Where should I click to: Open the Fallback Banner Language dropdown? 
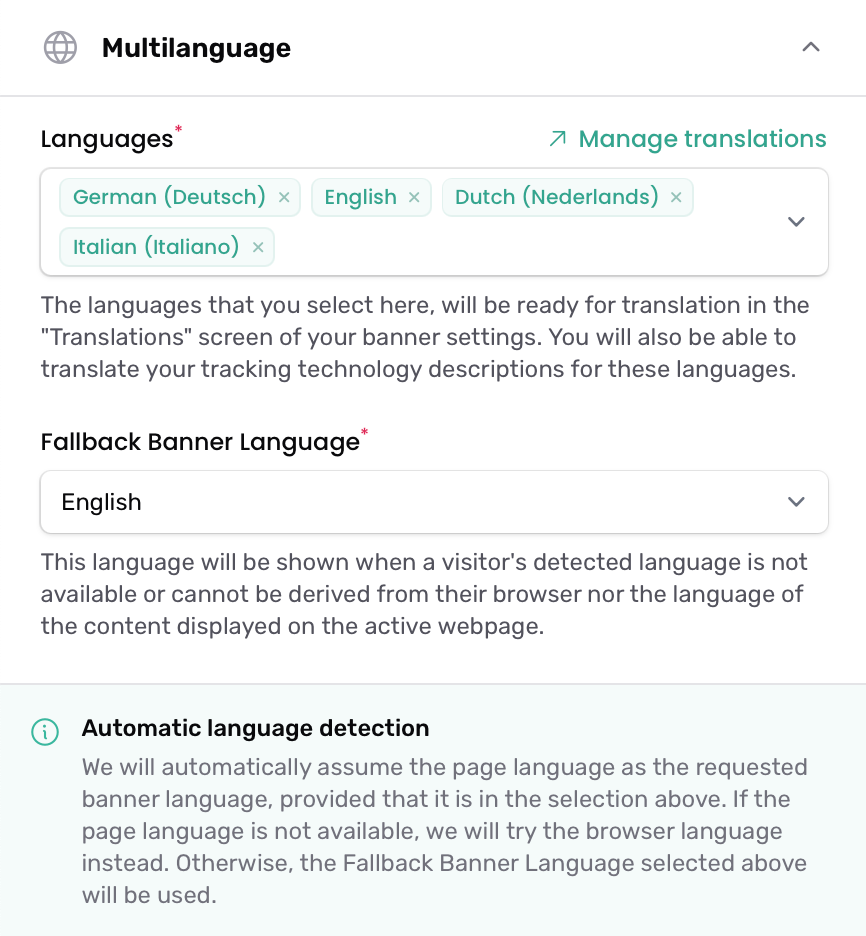pyautogui.click(x=434, y=502)
